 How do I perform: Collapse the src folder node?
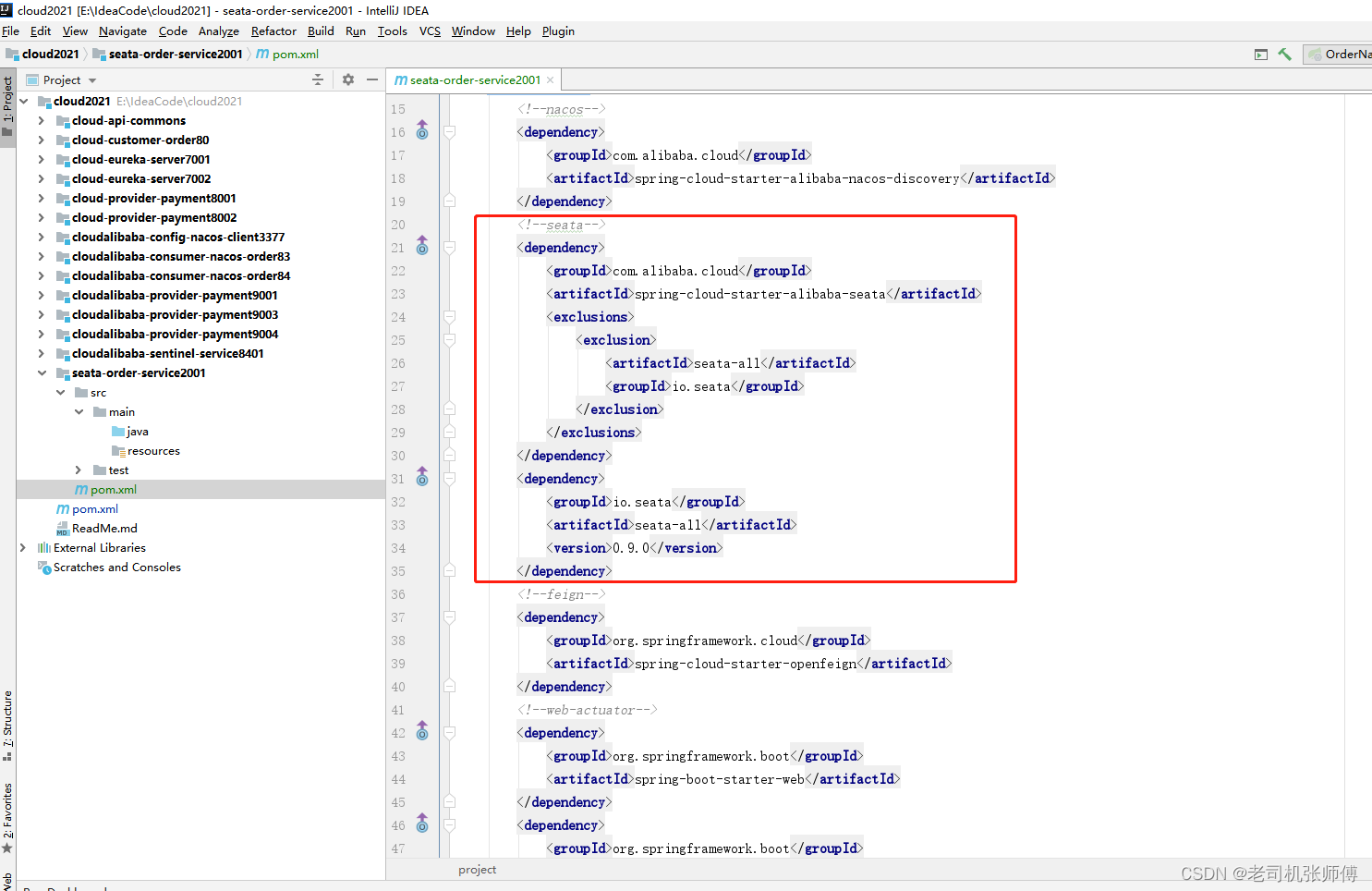[x=60, y=393]
